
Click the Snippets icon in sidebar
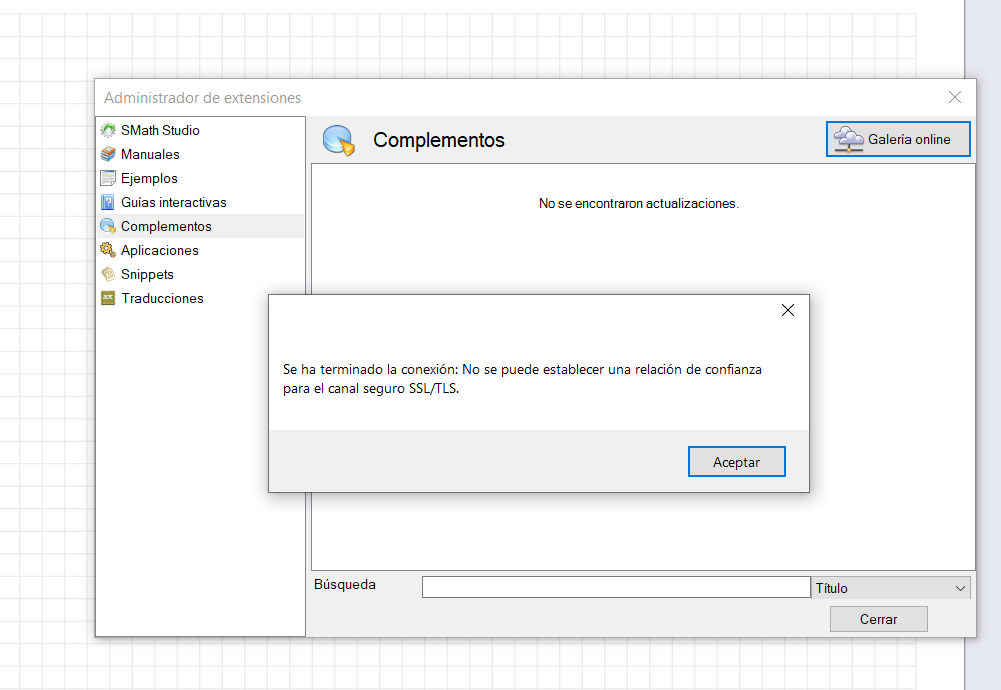(x=108, y=274)
